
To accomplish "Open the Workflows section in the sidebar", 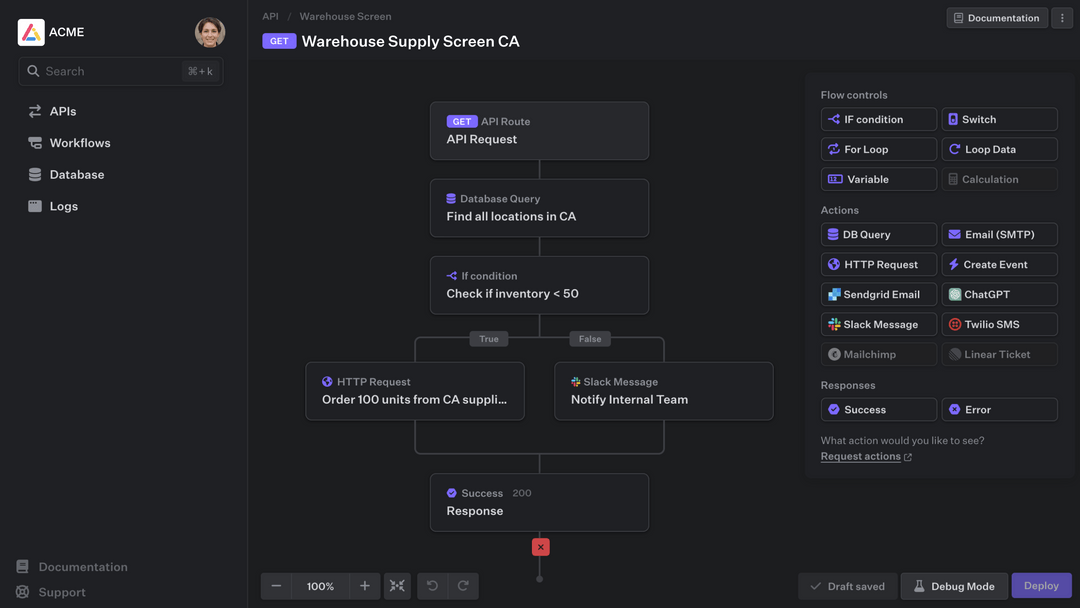I will (x=78, y=142).
